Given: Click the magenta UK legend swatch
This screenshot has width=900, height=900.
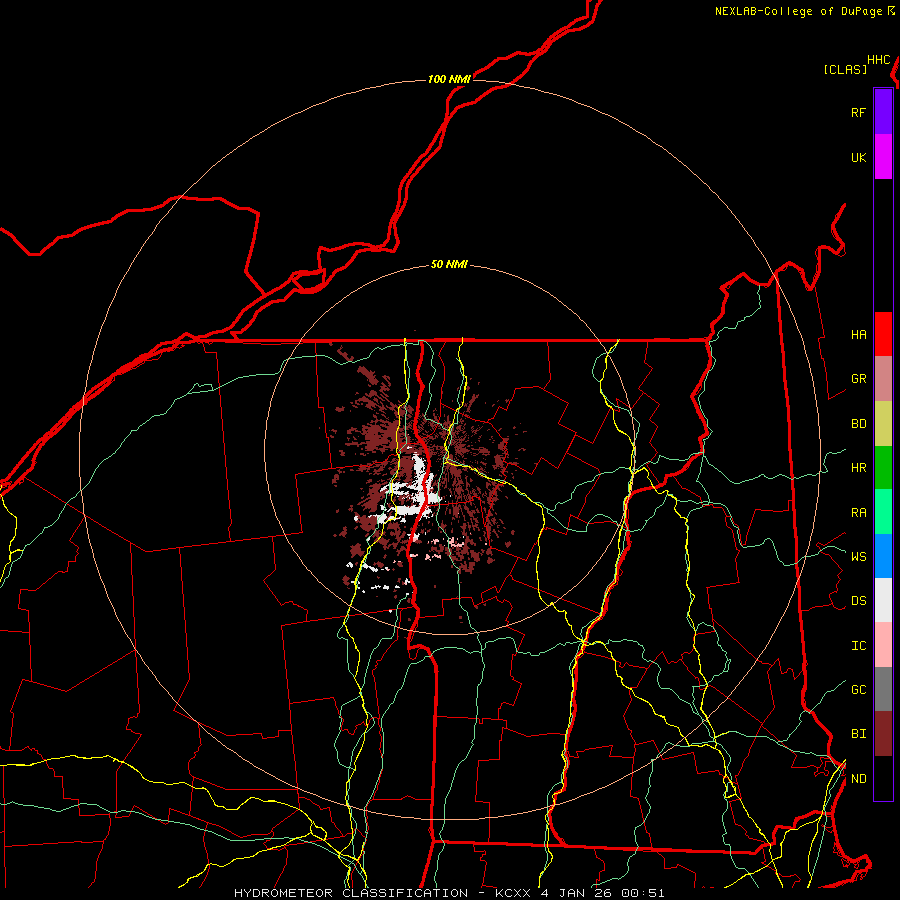Looking at the screenshot, I should click(x=883, y=157).
